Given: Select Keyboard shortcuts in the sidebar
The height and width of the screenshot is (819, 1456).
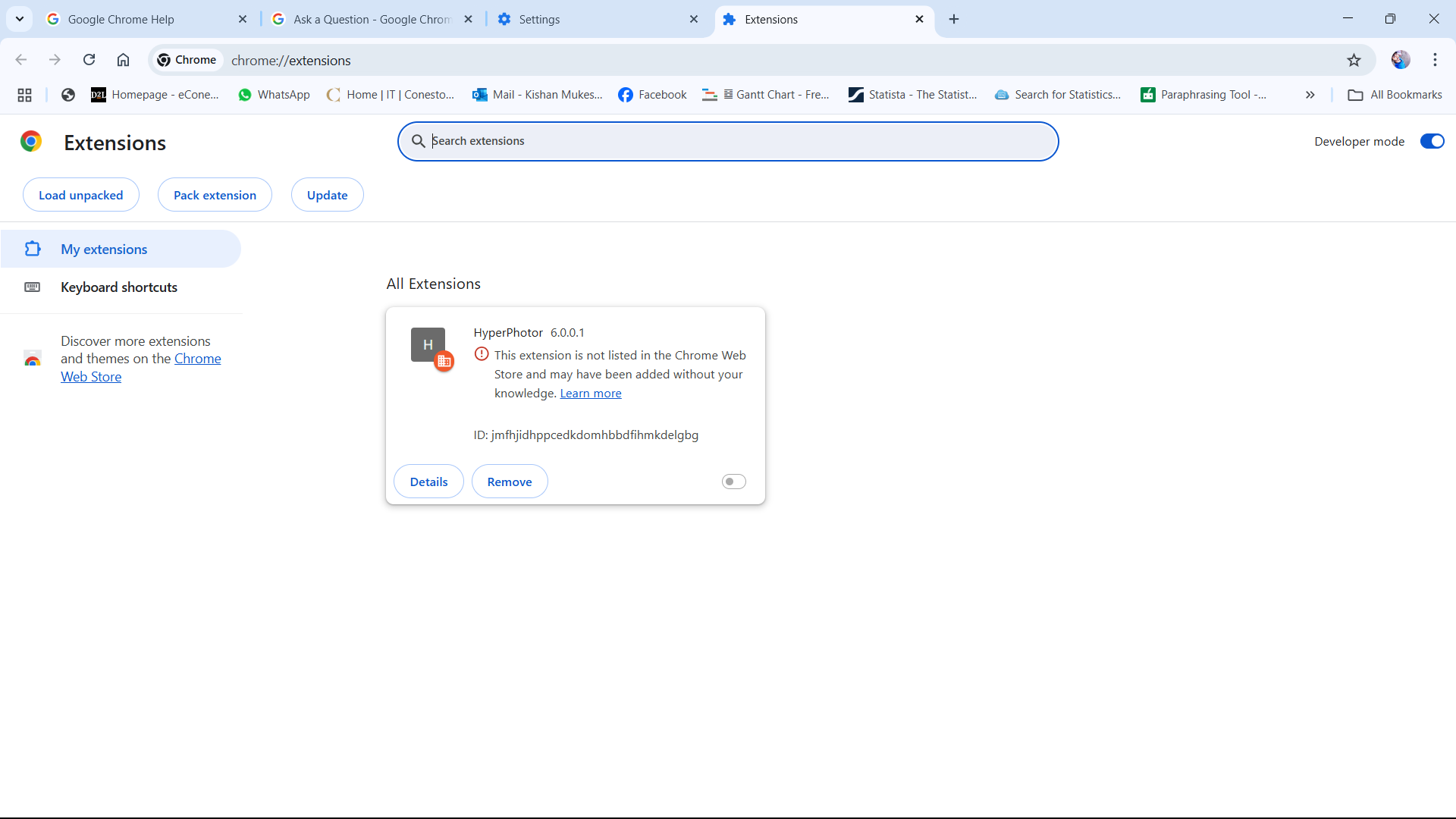Looking at the screenshot, I should pyautogui.click(x=119, y=287).
